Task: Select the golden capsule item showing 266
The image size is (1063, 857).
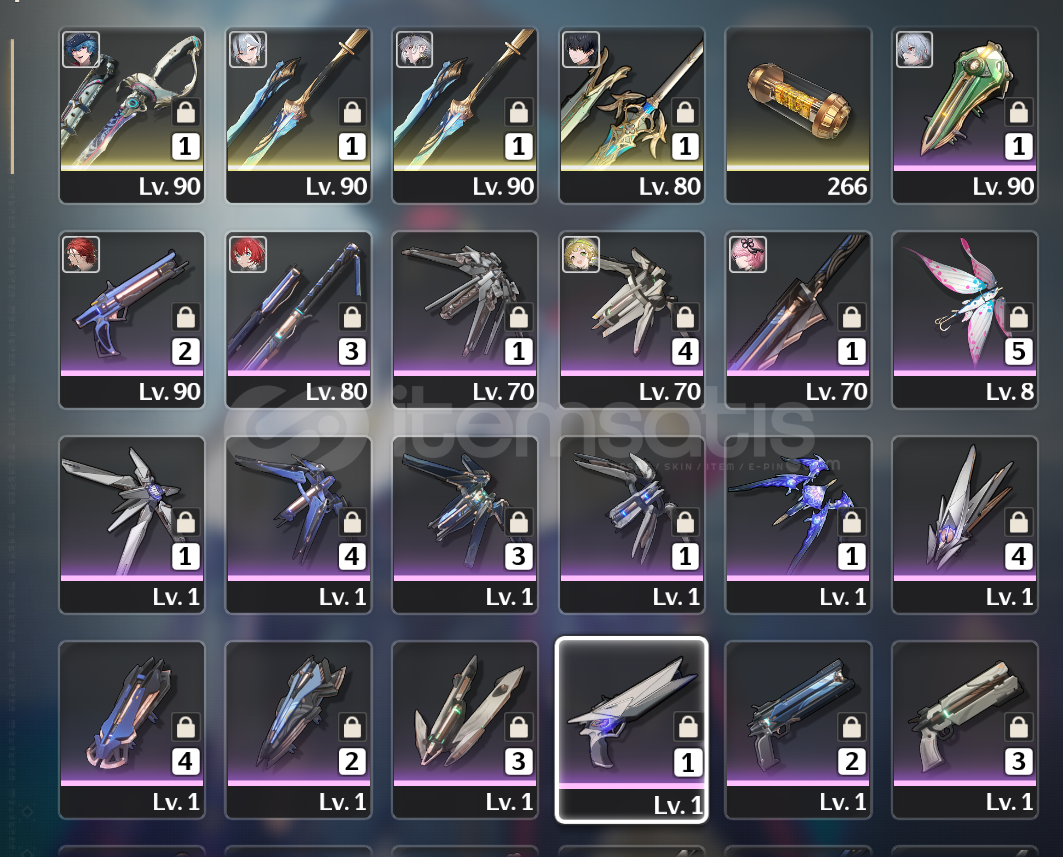Action: pos(798,115)
